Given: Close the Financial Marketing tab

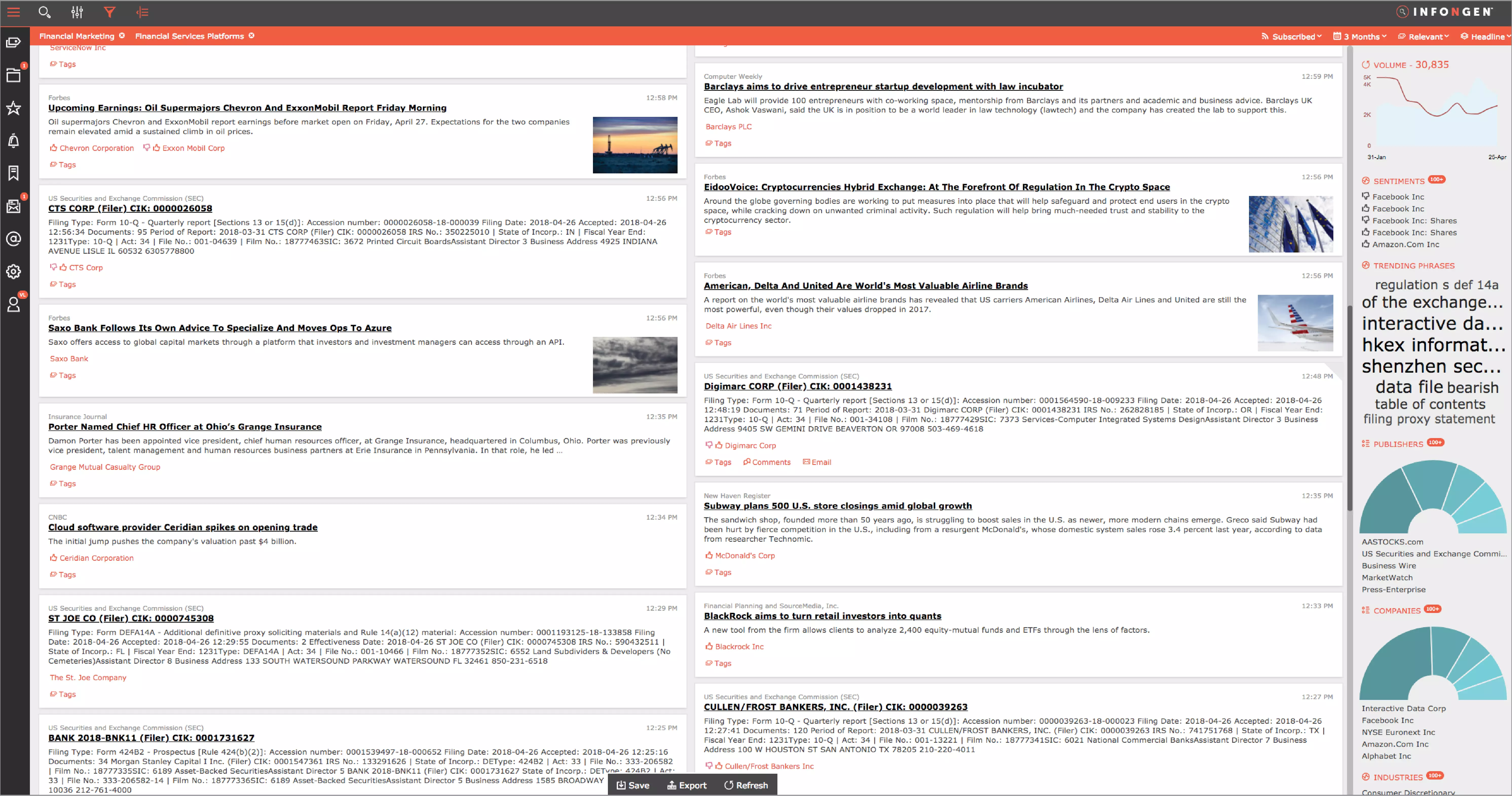Looking at the screenshot, I should tap(122, 36).
